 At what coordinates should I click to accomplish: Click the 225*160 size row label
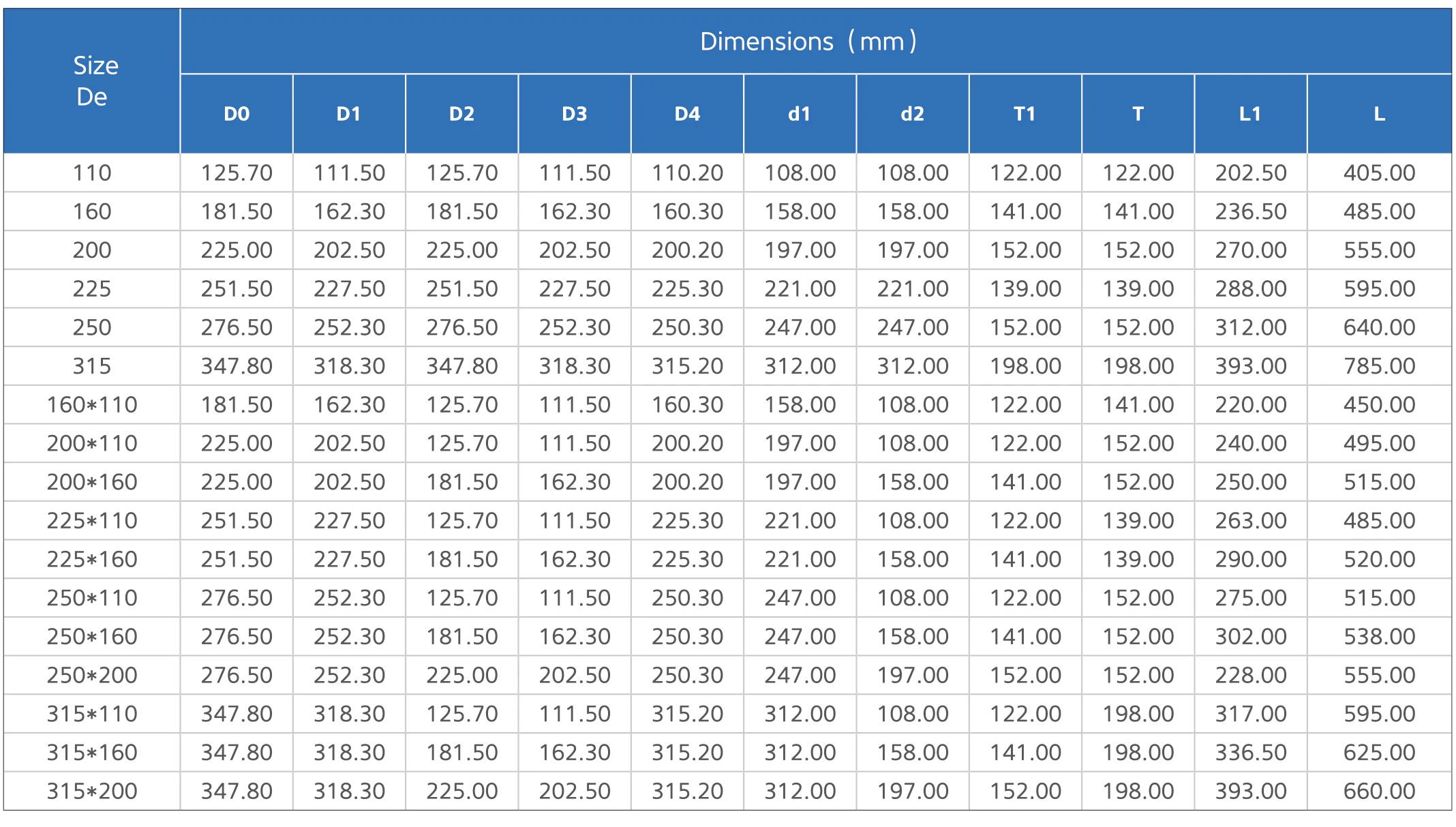coord(92,560)
